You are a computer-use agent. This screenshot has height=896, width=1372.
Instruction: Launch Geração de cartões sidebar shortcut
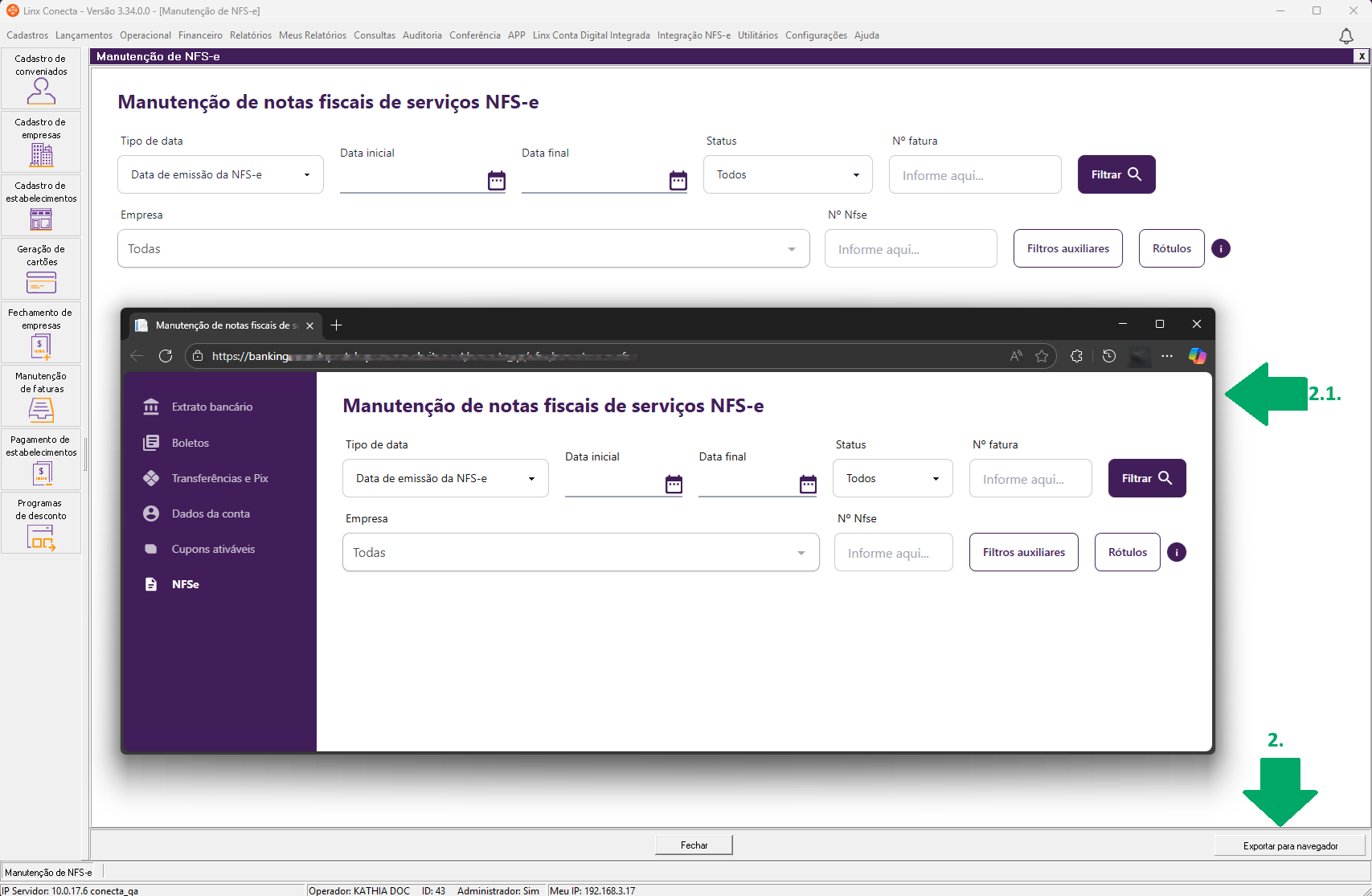(x=41, y=269)
